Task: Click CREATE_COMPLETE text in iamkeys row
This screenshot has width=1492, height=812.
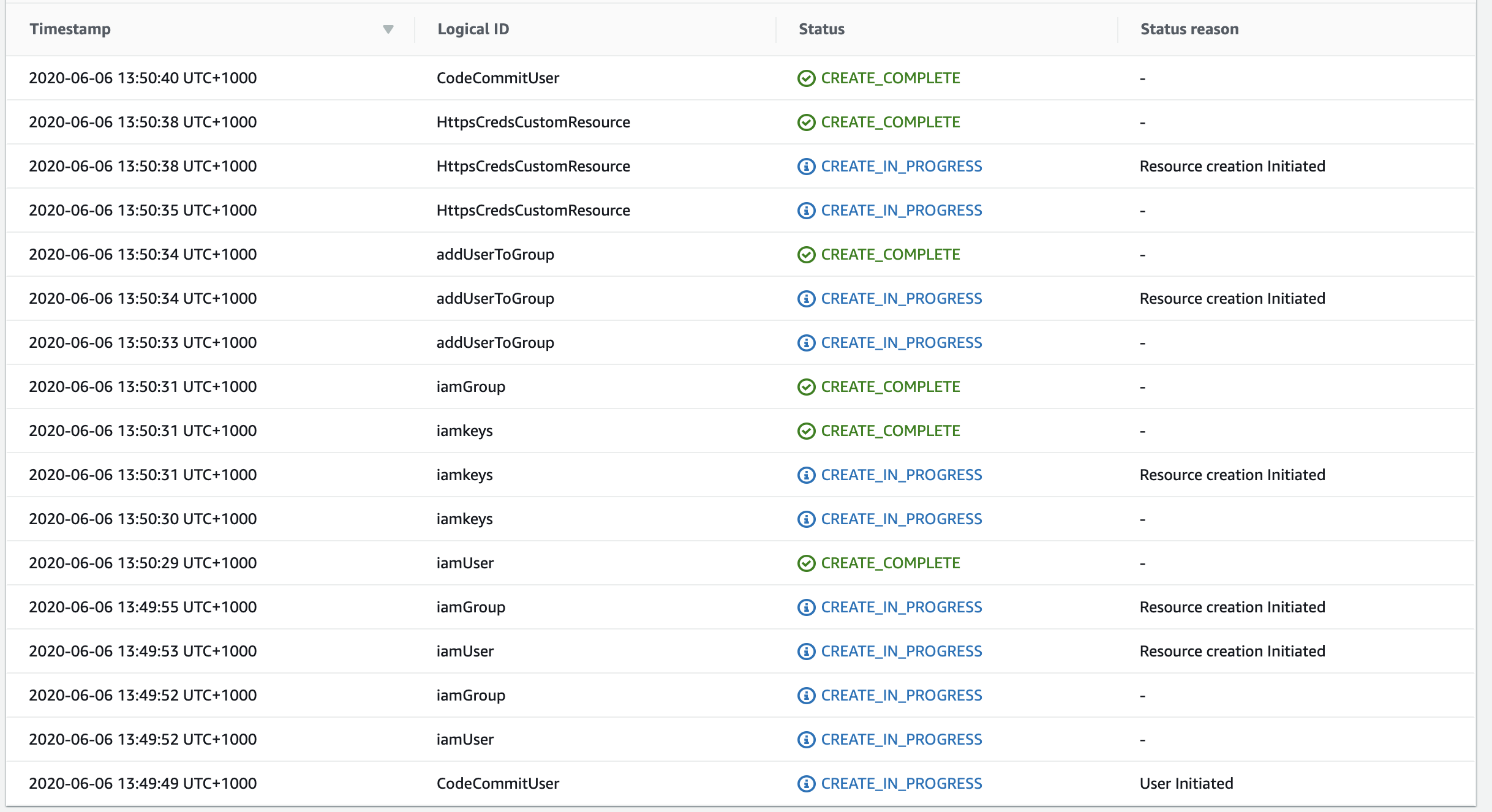Action: (891, 431)
